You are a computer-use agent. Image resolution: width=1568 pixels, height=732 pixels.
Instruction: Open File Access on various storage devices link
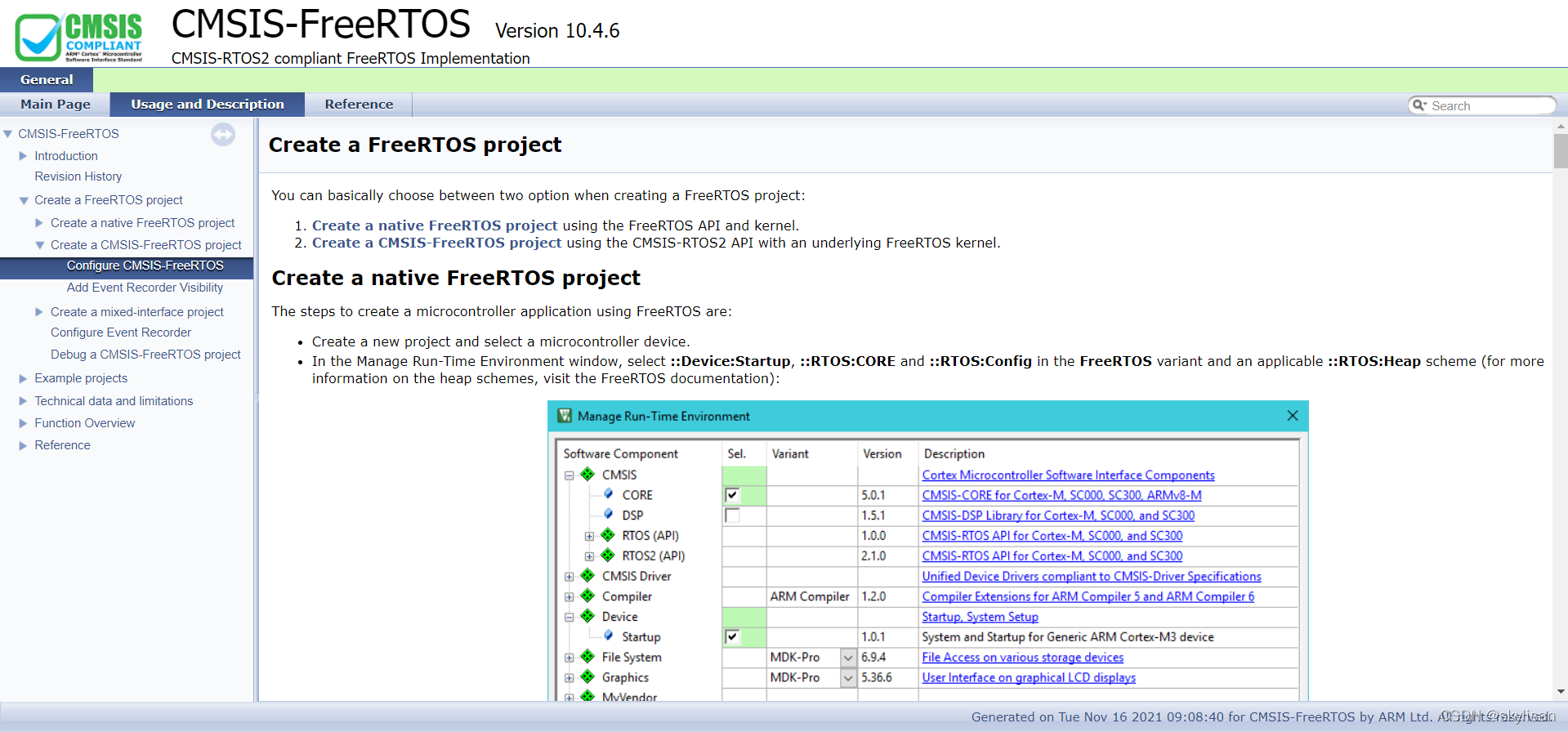click(1022, 657)
